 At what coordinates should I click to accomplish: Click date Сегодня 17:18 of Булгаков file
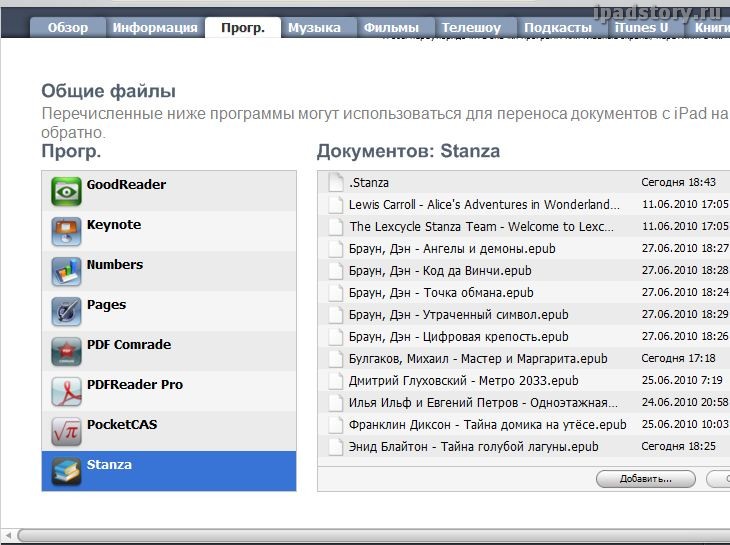[678, 358]
